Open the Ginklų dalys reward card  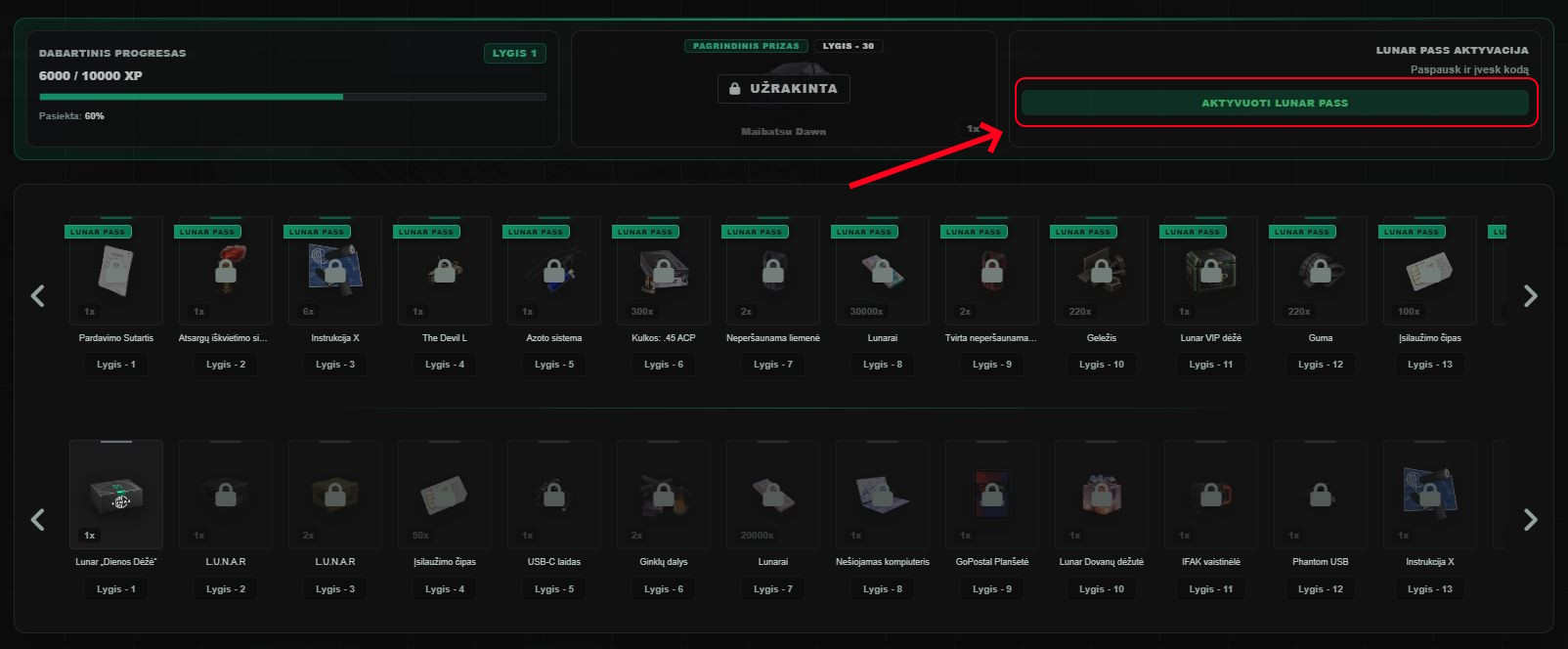point(664,495)
